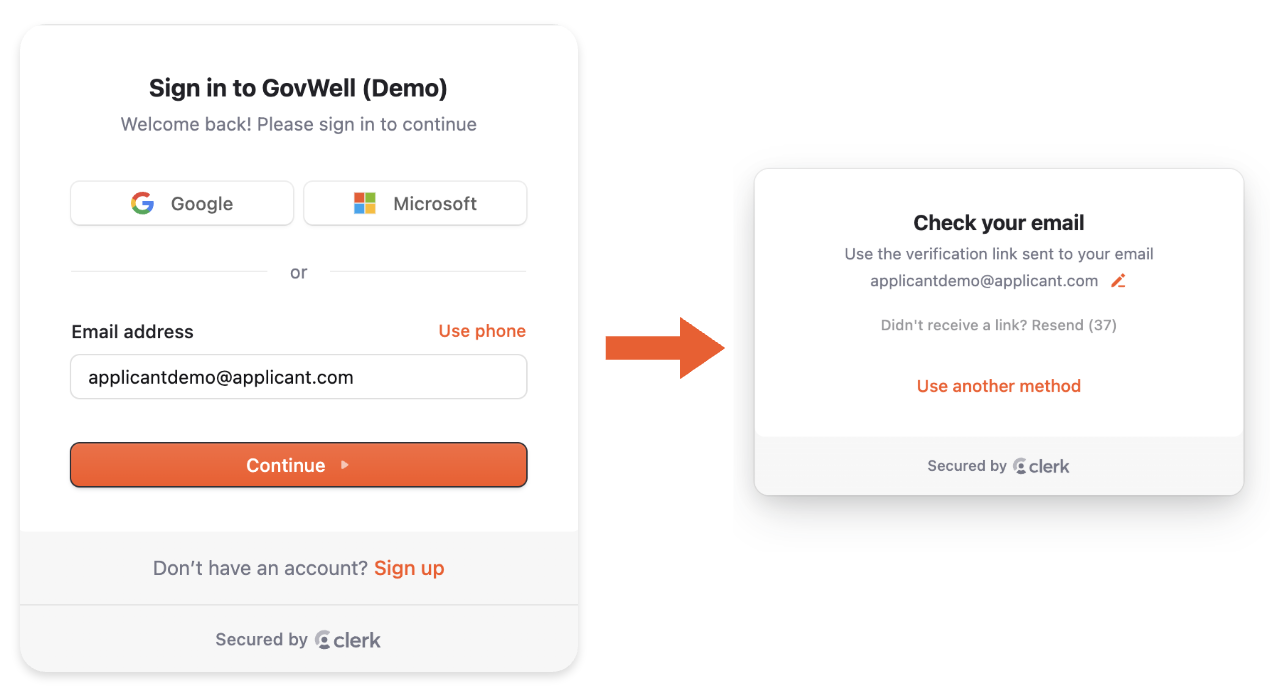
Task: Click the Email address field label
Action: 132,332
